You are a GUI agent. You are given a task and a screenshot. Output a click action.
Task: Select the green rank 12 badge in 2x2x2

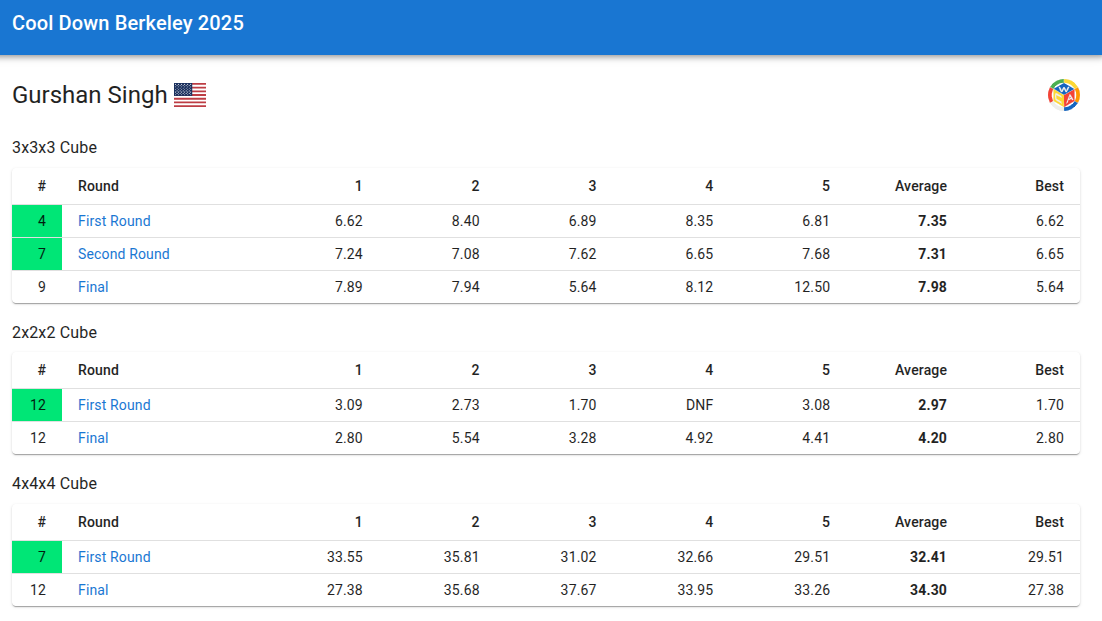pyautogui.click(x=37, y=405)
